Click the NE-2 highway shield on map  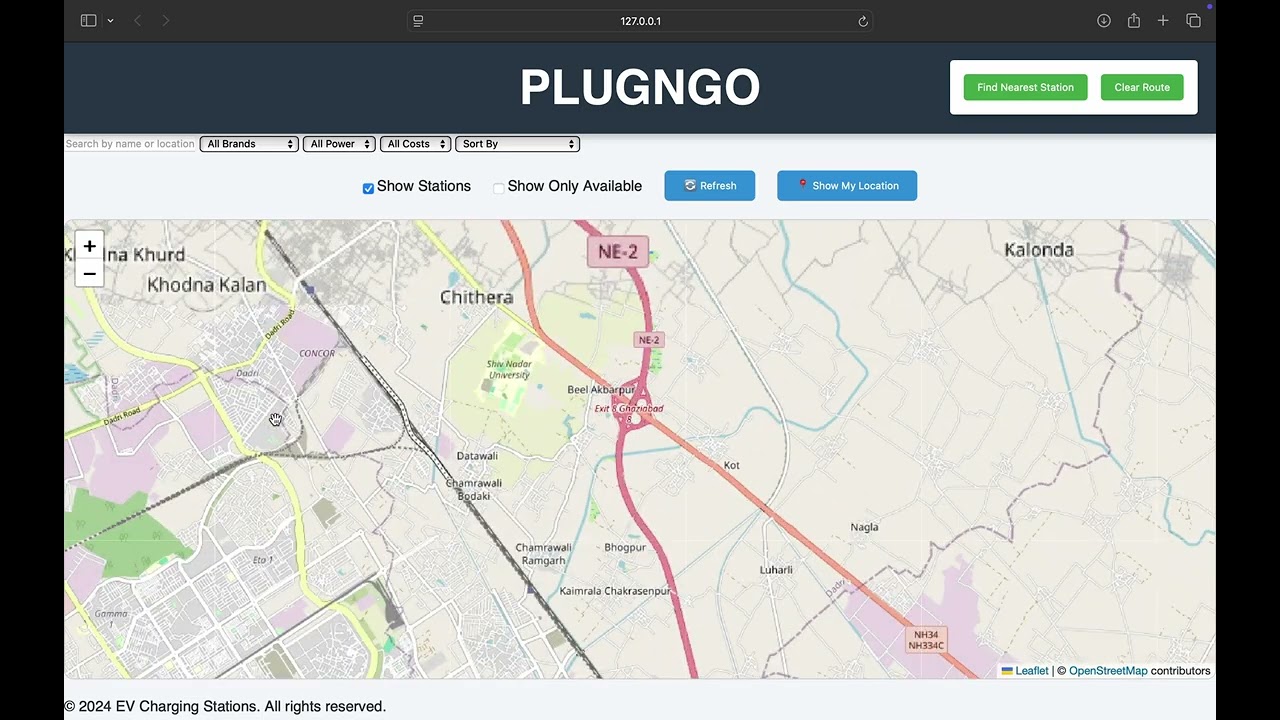pos(618,252)
